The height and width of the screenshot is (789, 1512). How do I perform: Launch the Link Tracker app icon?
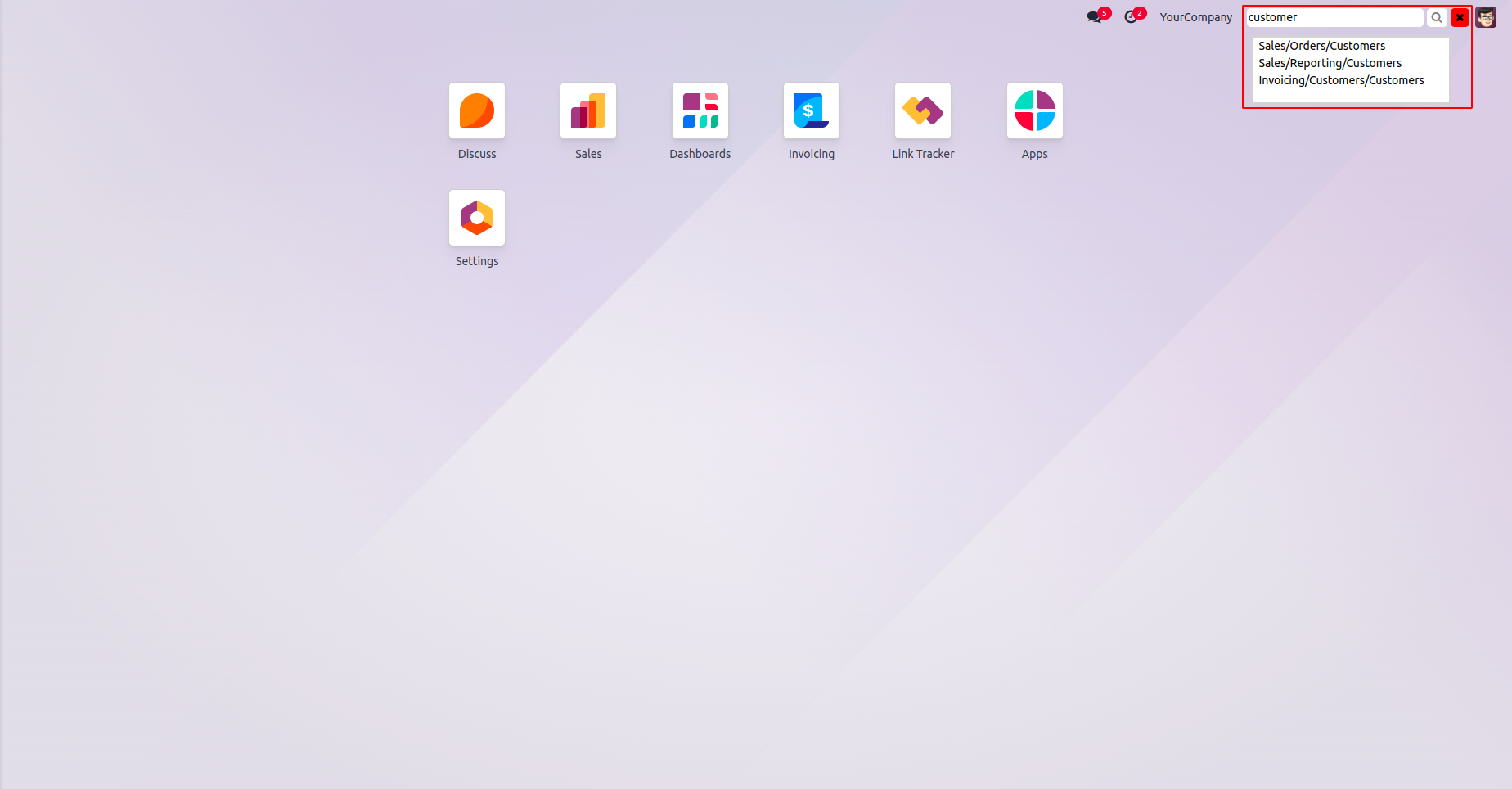tap(923, 110)
